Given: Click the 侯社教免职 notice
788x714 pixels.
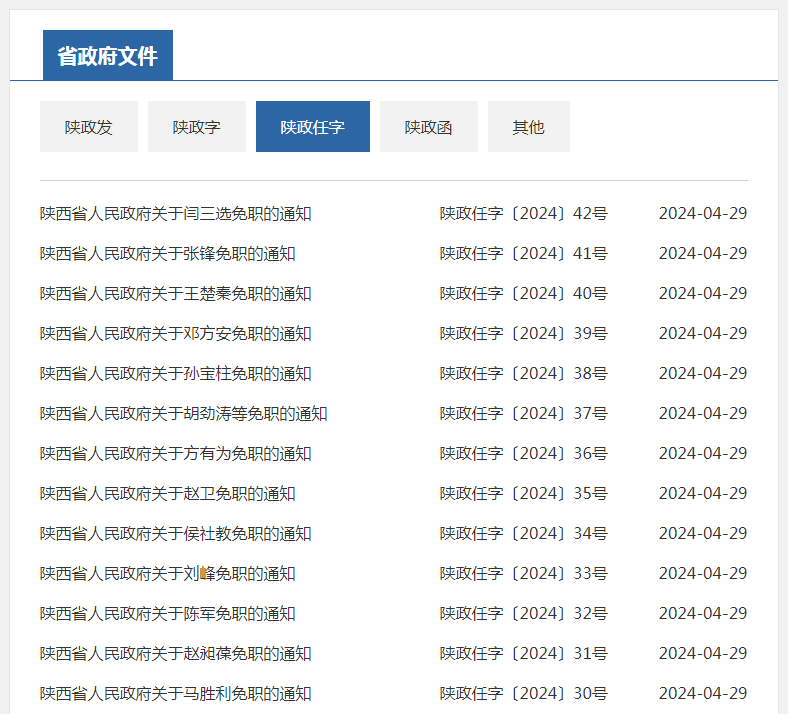Looking at the screenshot, I should [x=175, y=534].
